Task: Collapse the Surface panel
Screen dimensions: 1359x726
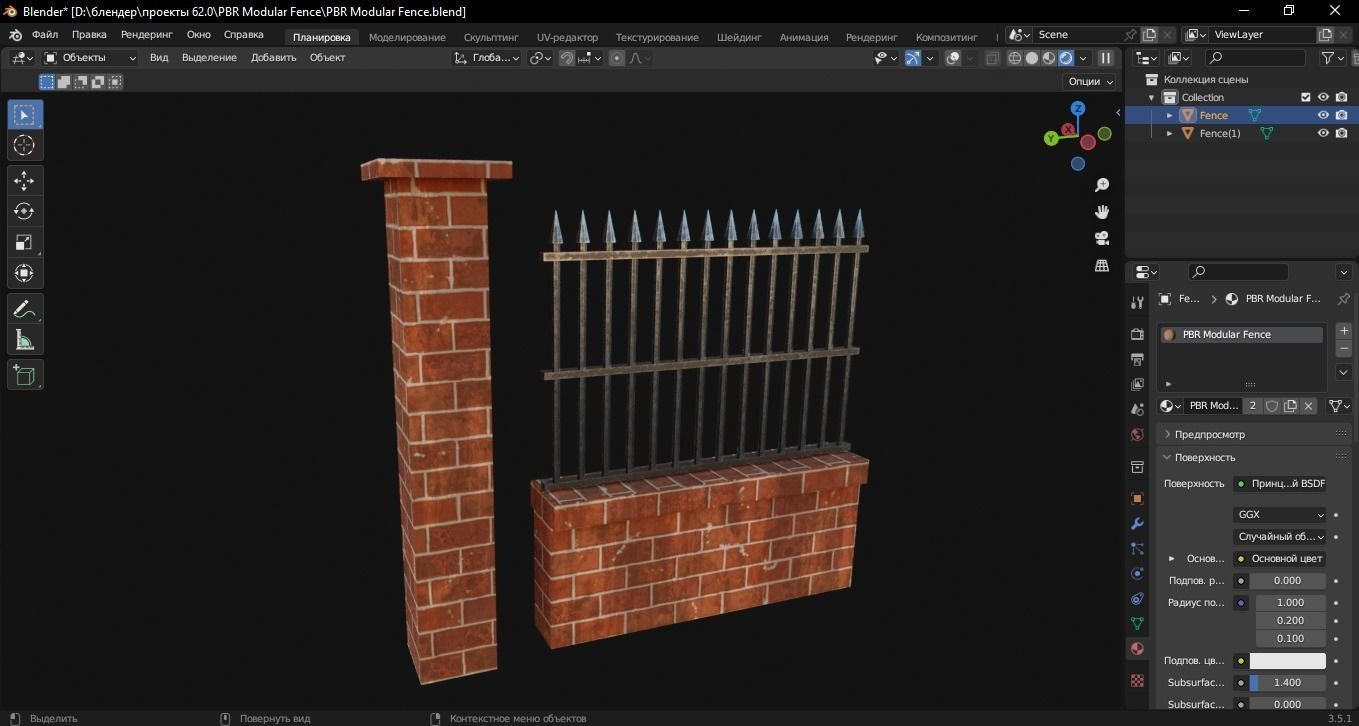Action: click(x=1254, y=457)
